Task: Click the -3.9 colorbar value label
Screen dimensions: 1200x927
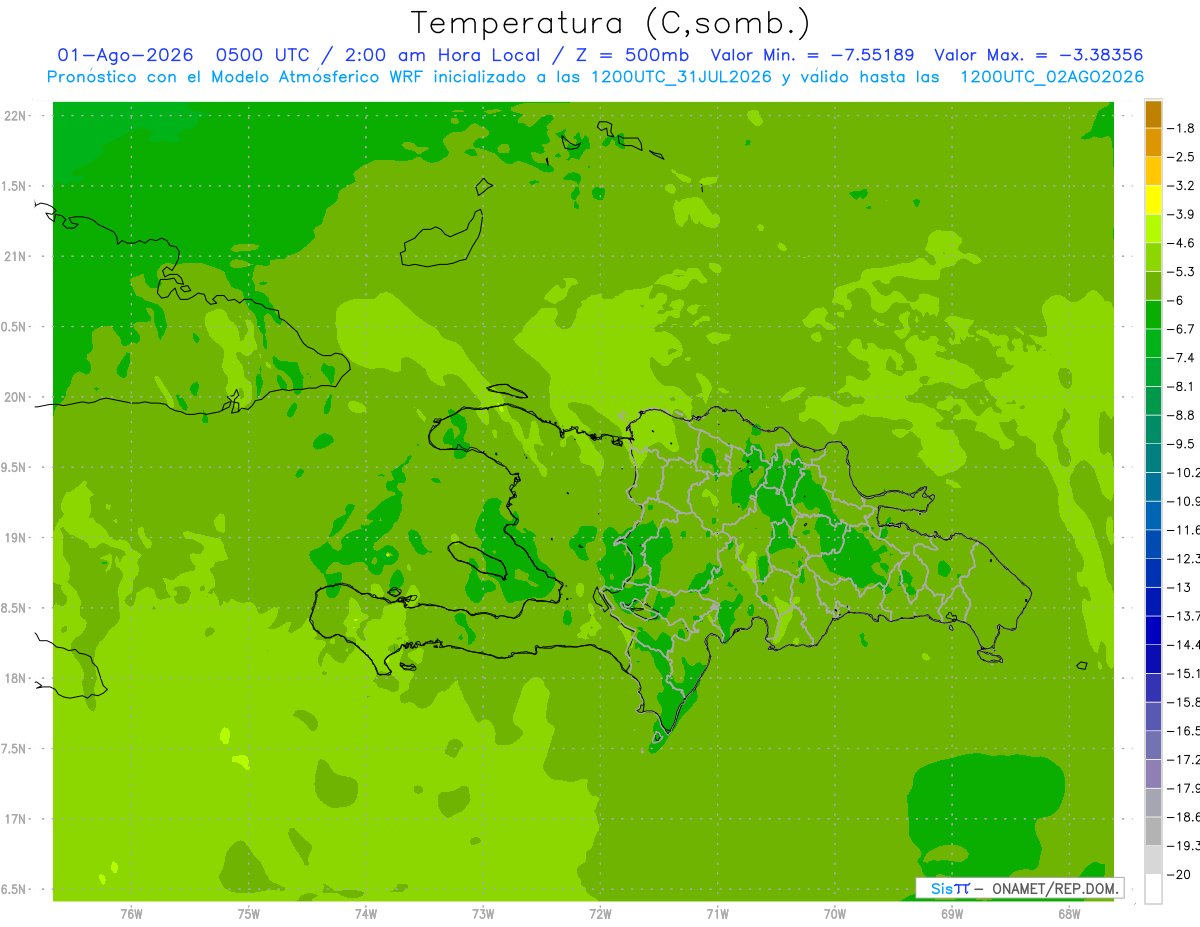Action: pos(1181,214)
